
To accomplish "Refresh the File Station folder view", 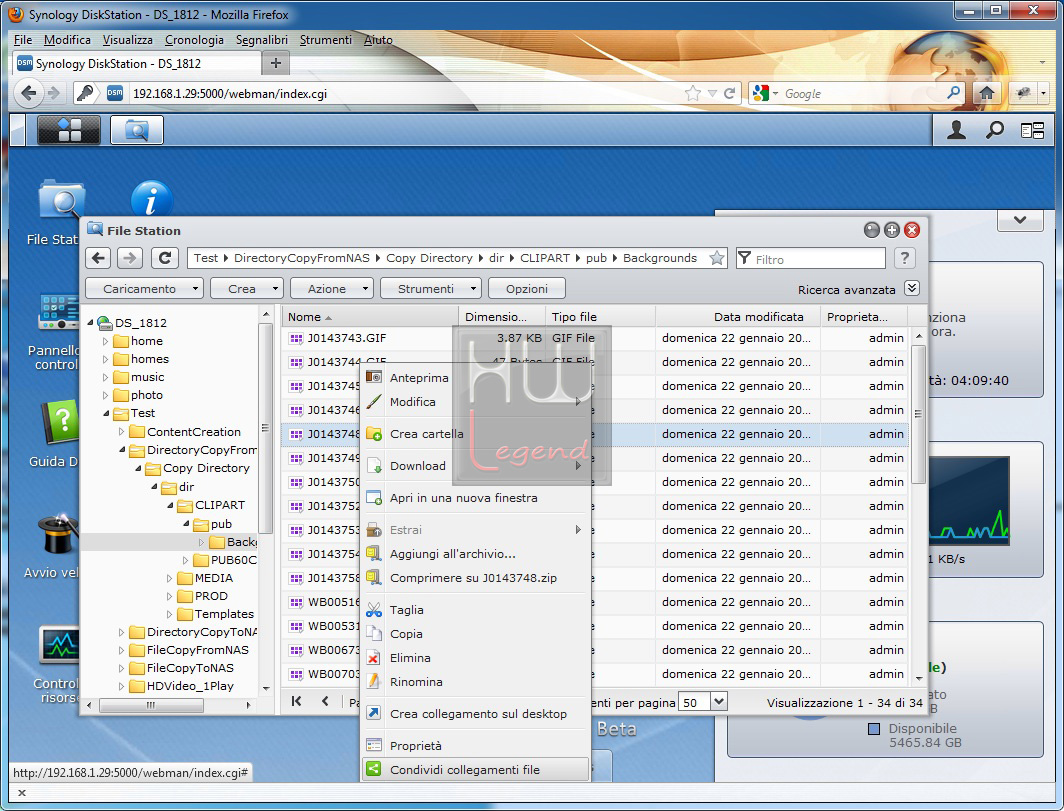I will 165,258.
